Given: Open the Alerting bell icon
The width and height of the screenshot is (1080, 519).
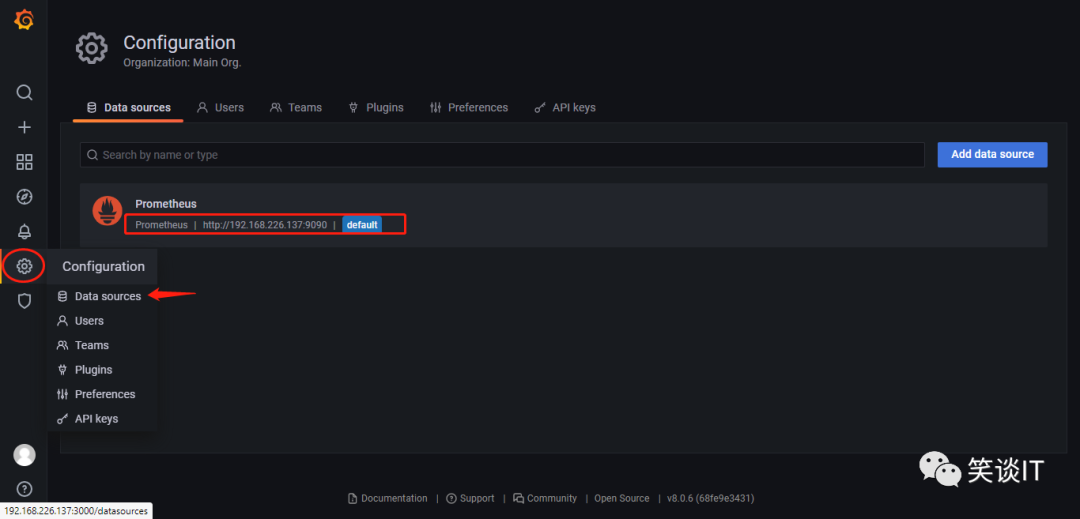Looking at the screenshot, I should point(24,231).
